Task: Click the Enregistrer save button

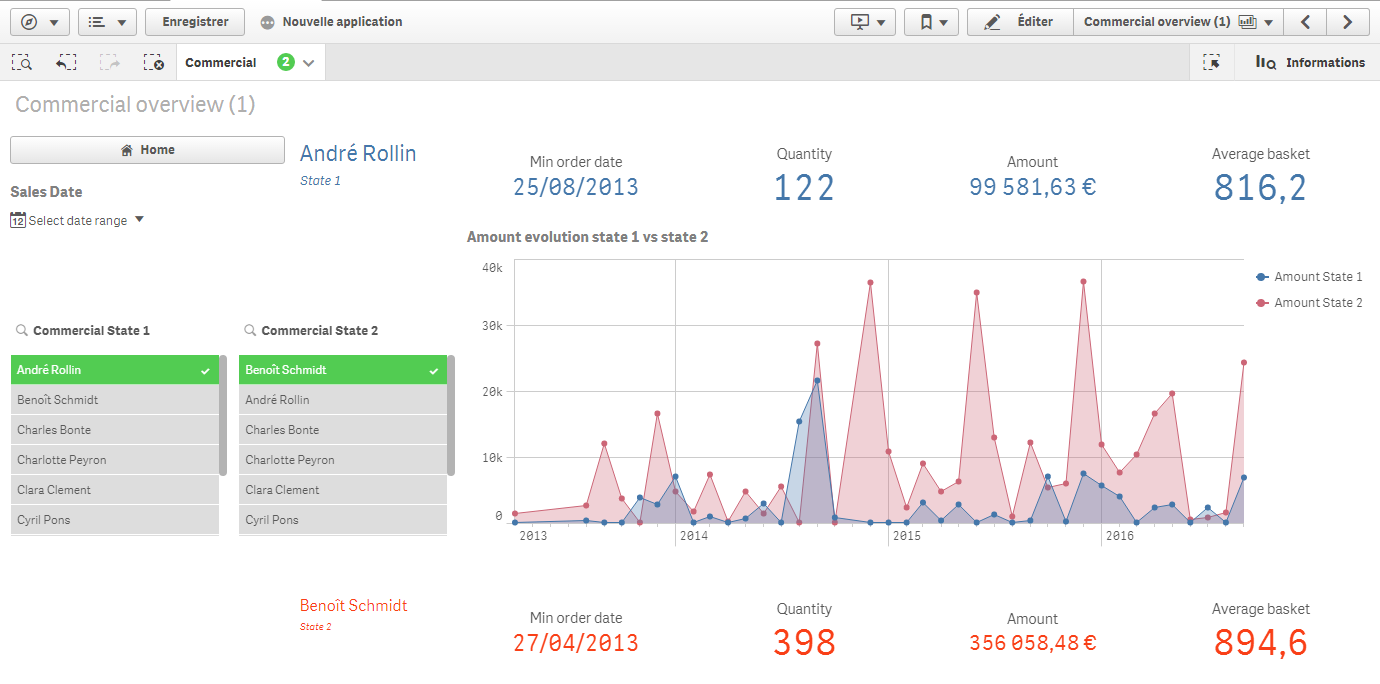Action: coord(195,21)
